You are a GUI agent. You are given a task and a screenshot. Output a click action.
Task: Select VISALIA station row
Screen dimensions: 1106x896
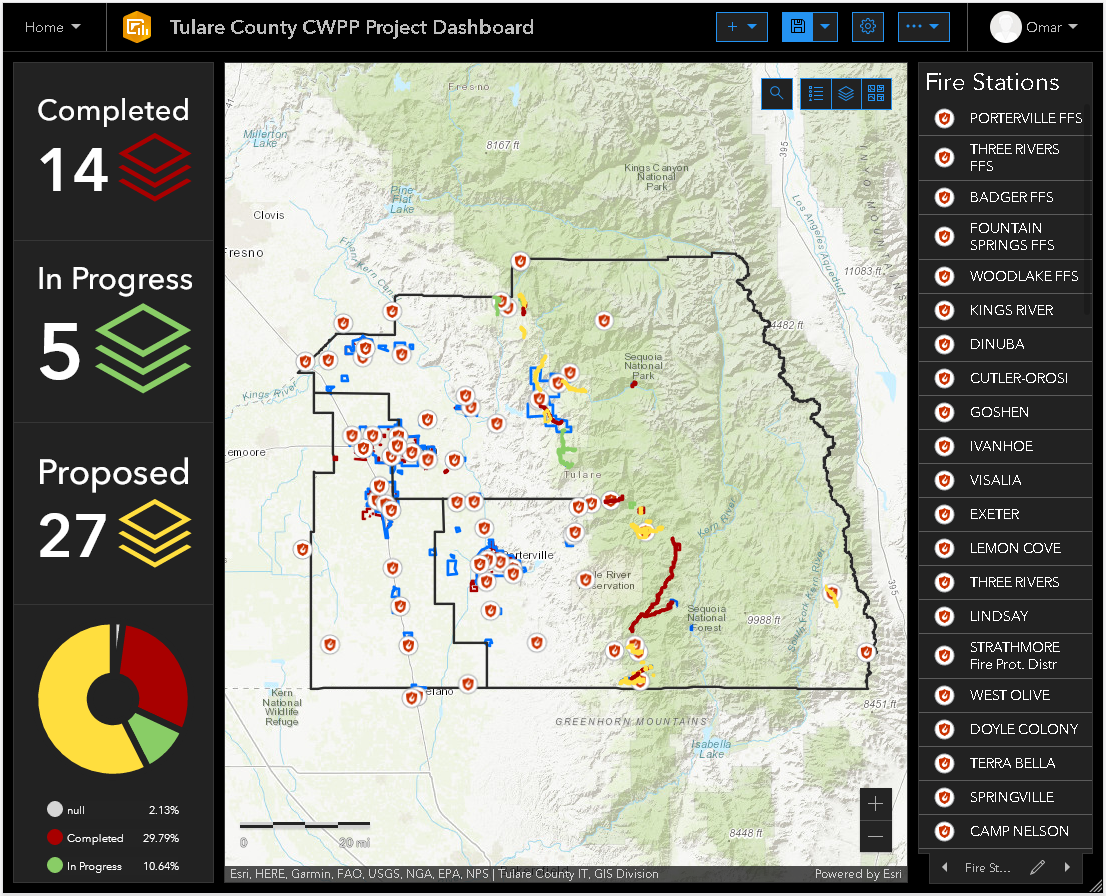[x=1005, y=480]
